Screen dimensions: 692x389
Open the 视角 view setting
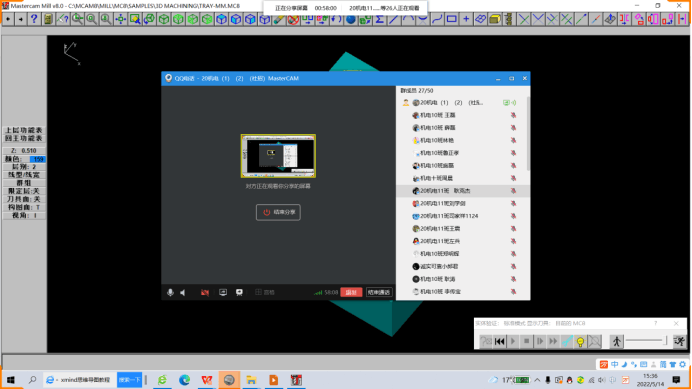[x=24, y=215]
